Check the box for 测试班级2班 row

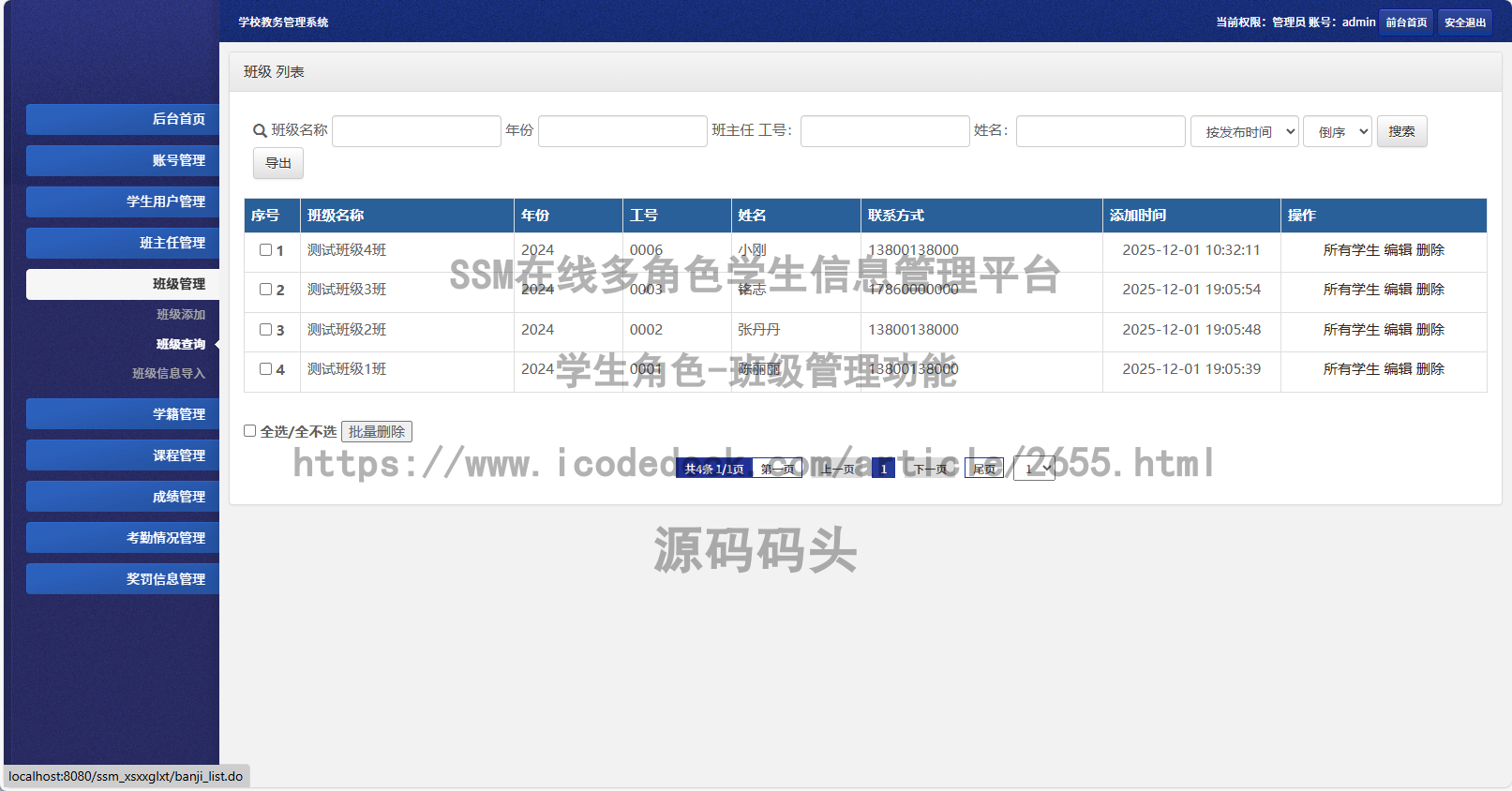[x=266, y=330]
